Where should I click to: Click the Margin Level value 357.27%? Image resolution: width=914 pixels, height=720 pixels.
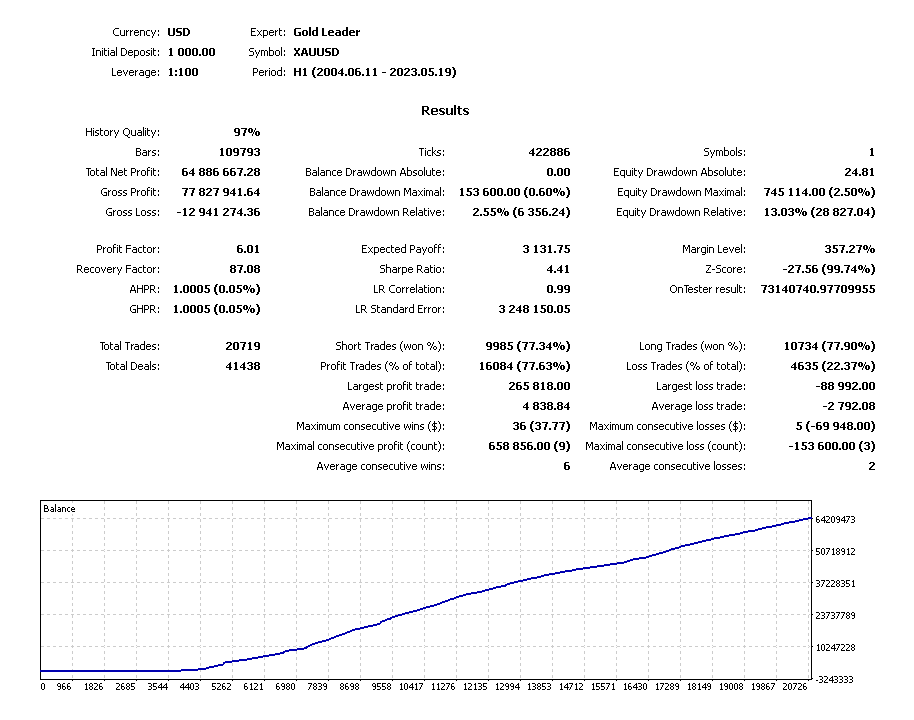[845, 249]
